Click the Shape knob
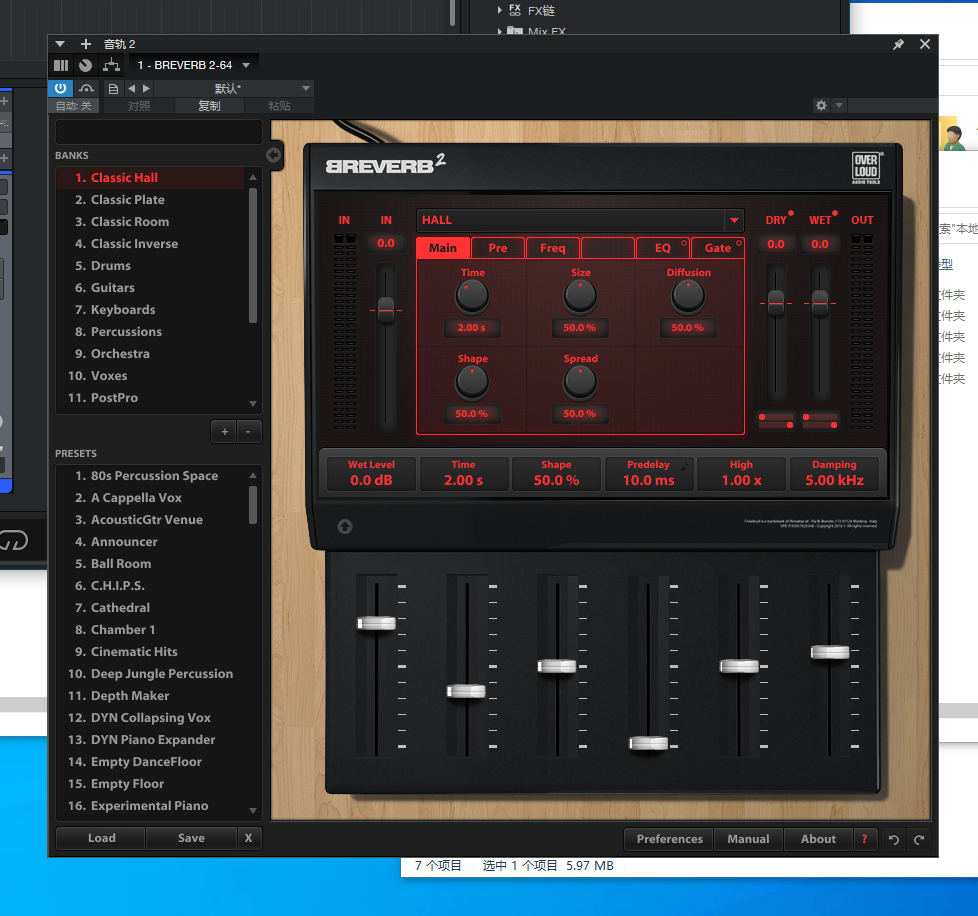The image size is (978, 916). (472, 382)
